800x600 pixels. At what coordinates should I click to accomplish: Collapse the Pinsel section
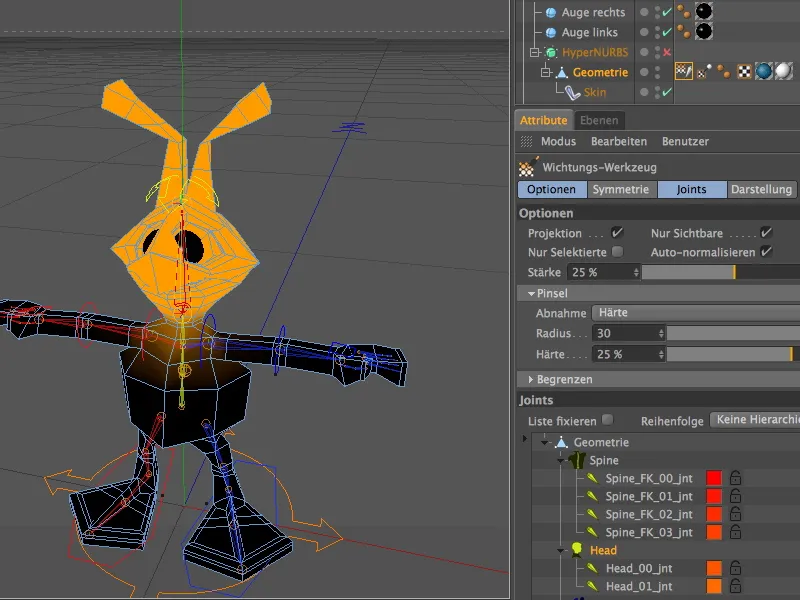(x=531, y=293)
